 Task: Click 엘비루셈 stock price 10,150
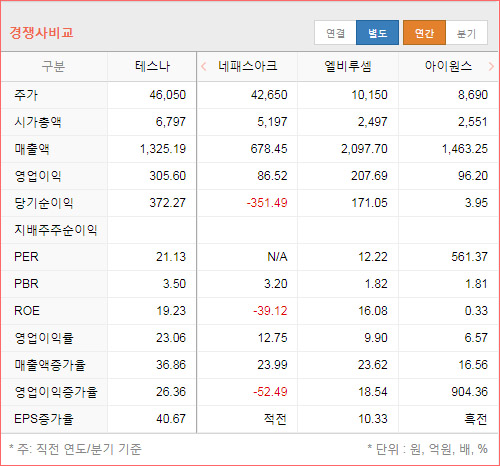pos(370,95)
